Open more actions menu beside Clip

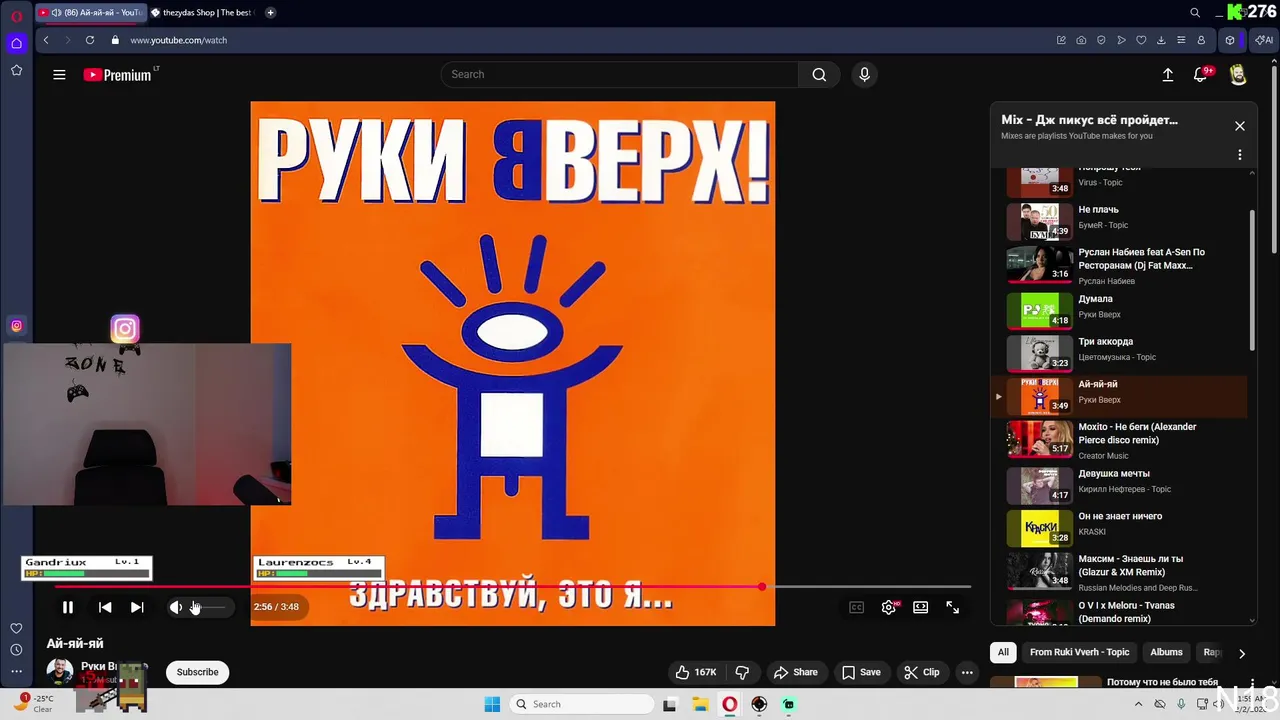point(967,672)
